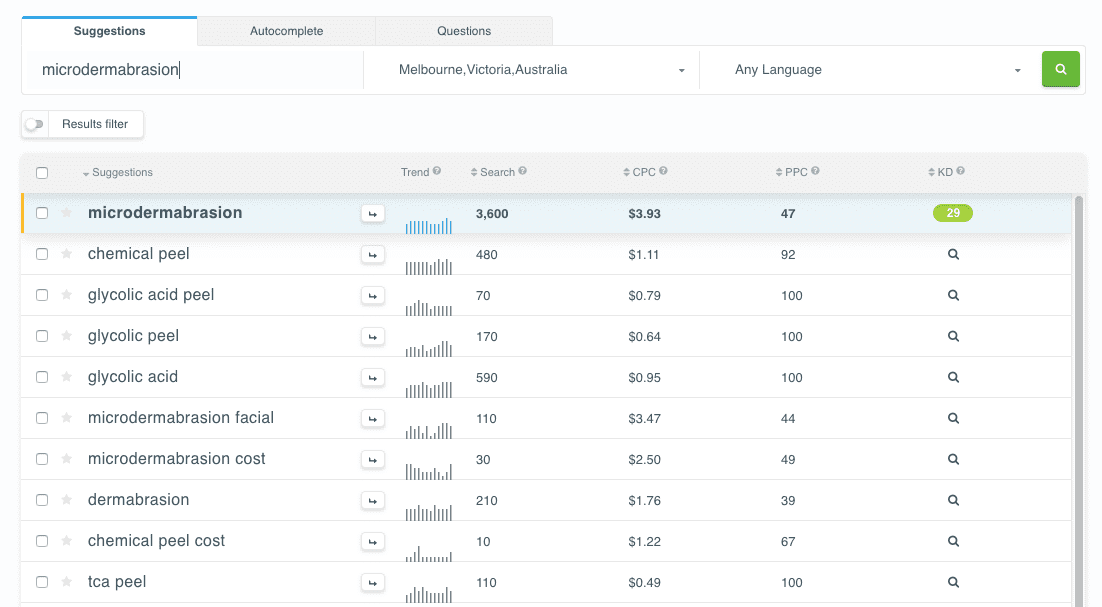The image size is (1102, 607).
Task: Click arrow button for chemical peel row
Action: [x=373, y=255]
